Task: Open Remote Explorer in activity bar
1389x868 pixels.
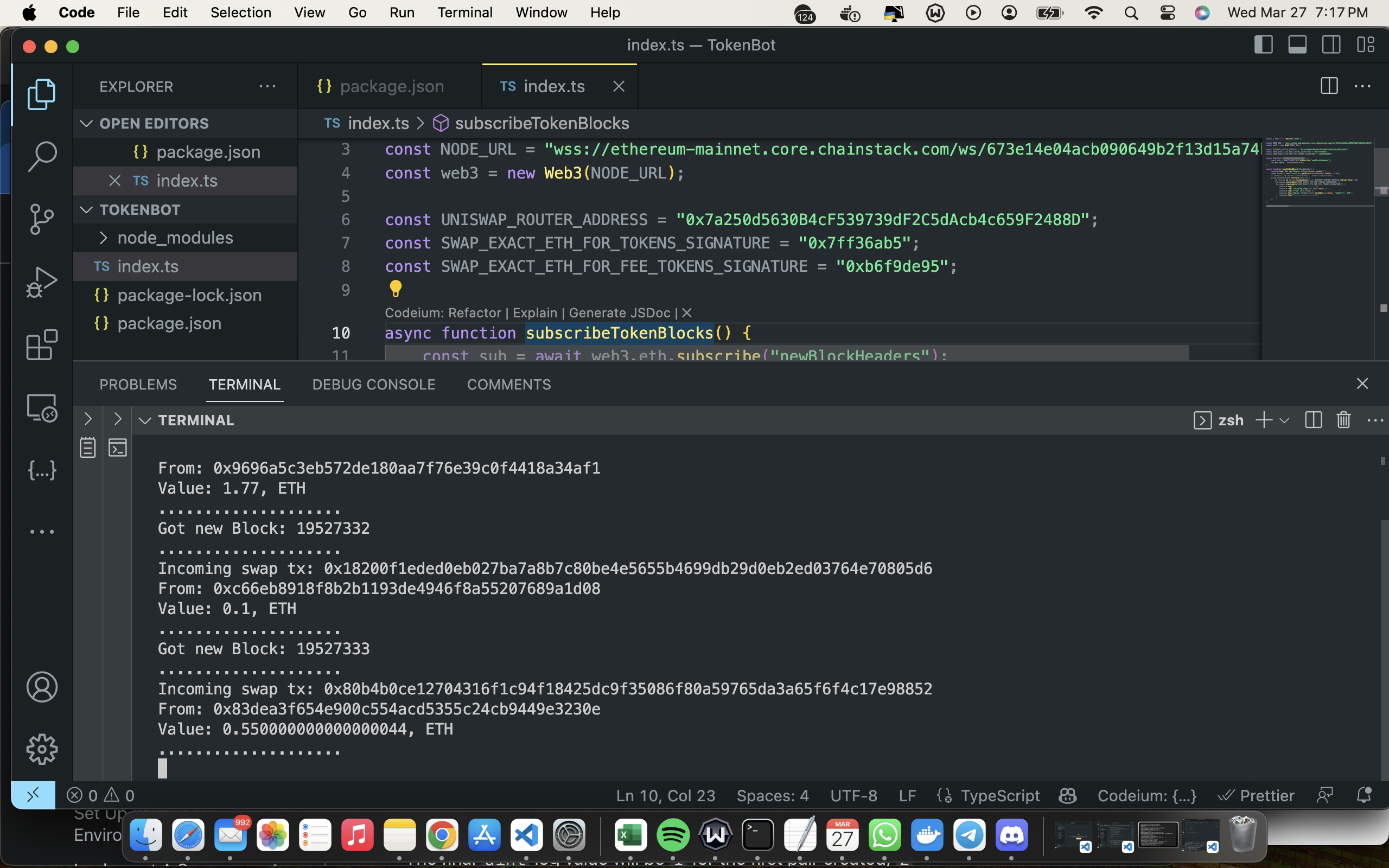Action: pyautogui.click(x=42, y=407)
